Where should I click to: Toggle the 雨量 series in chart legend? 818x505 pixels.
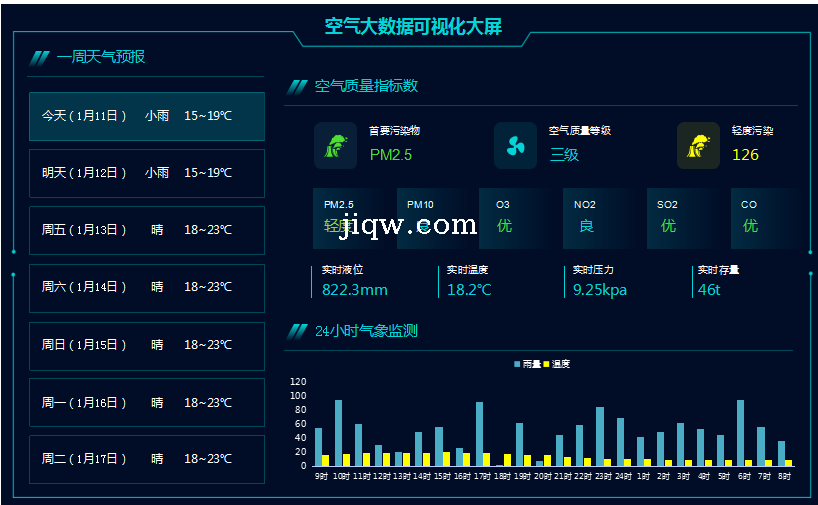(526, 364)
